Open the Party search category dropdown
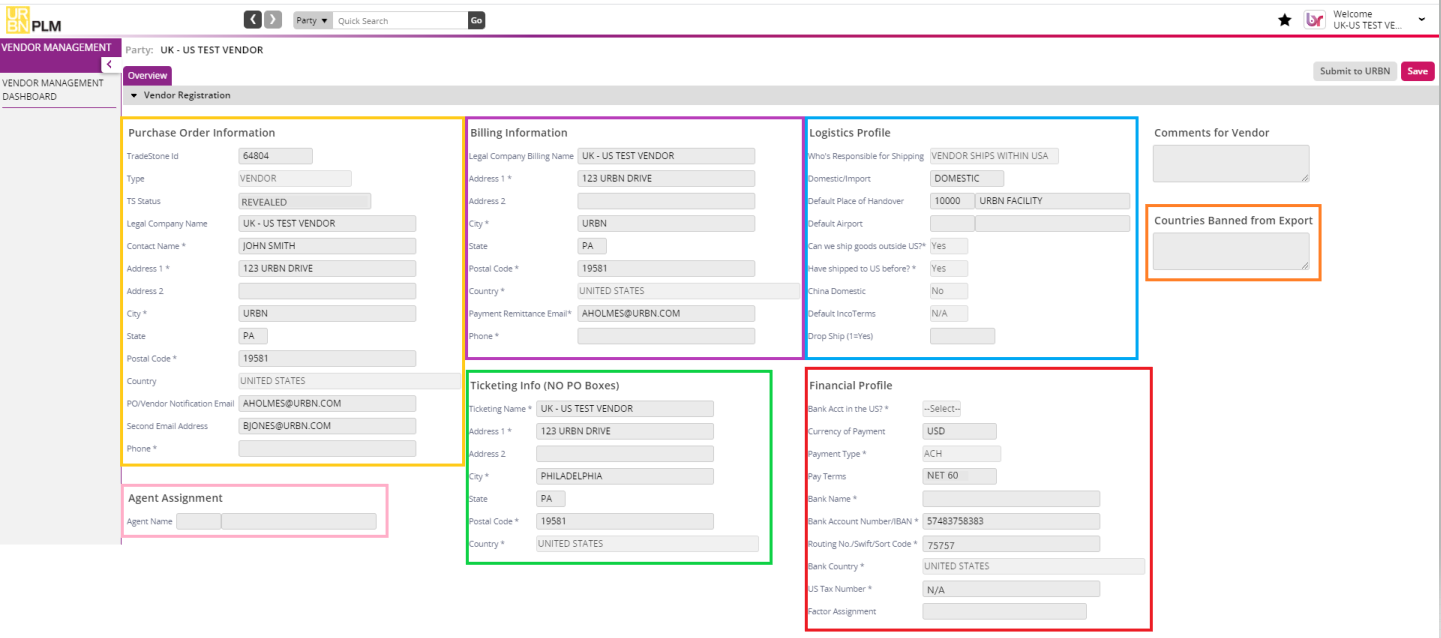Image resolution: width=1441 pixels, height=638 pixels. tap(310, 19)
